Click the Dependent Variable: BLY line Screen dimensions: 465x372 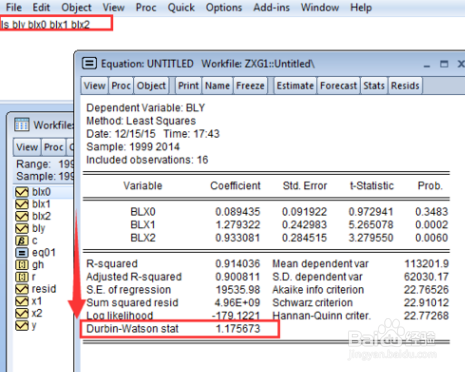pos(146,108)
